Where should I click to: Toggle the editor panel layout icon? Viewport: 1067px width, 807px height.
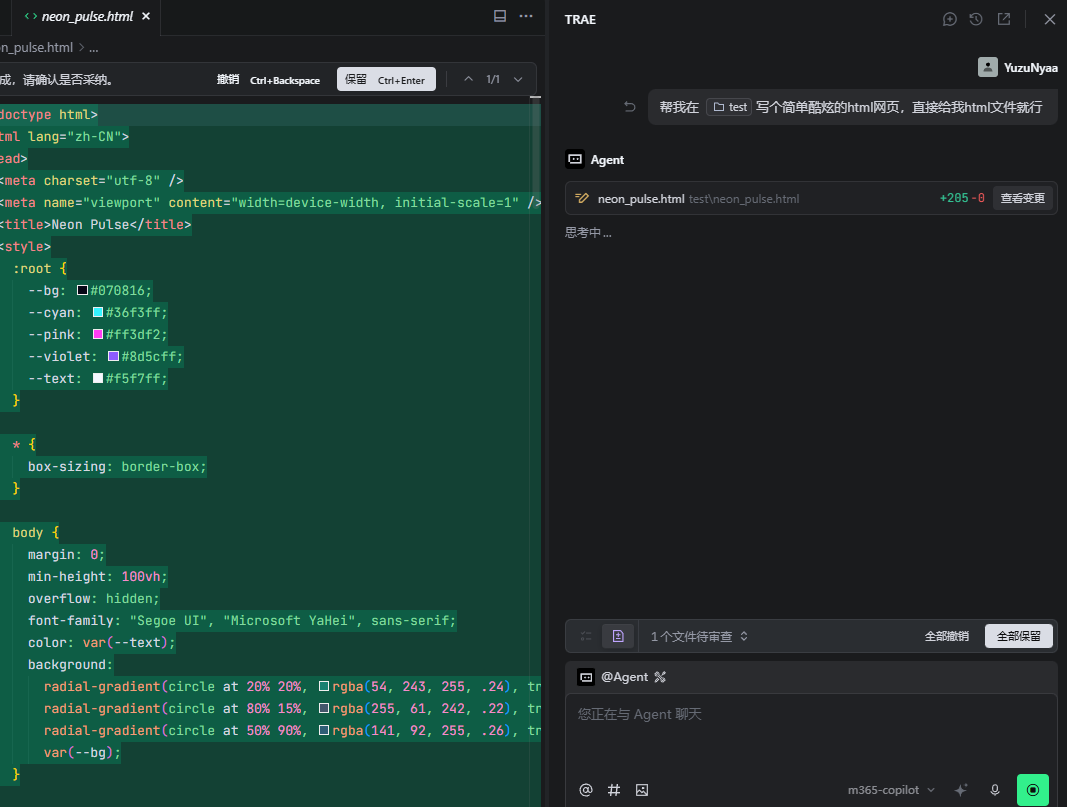(499, 16)
